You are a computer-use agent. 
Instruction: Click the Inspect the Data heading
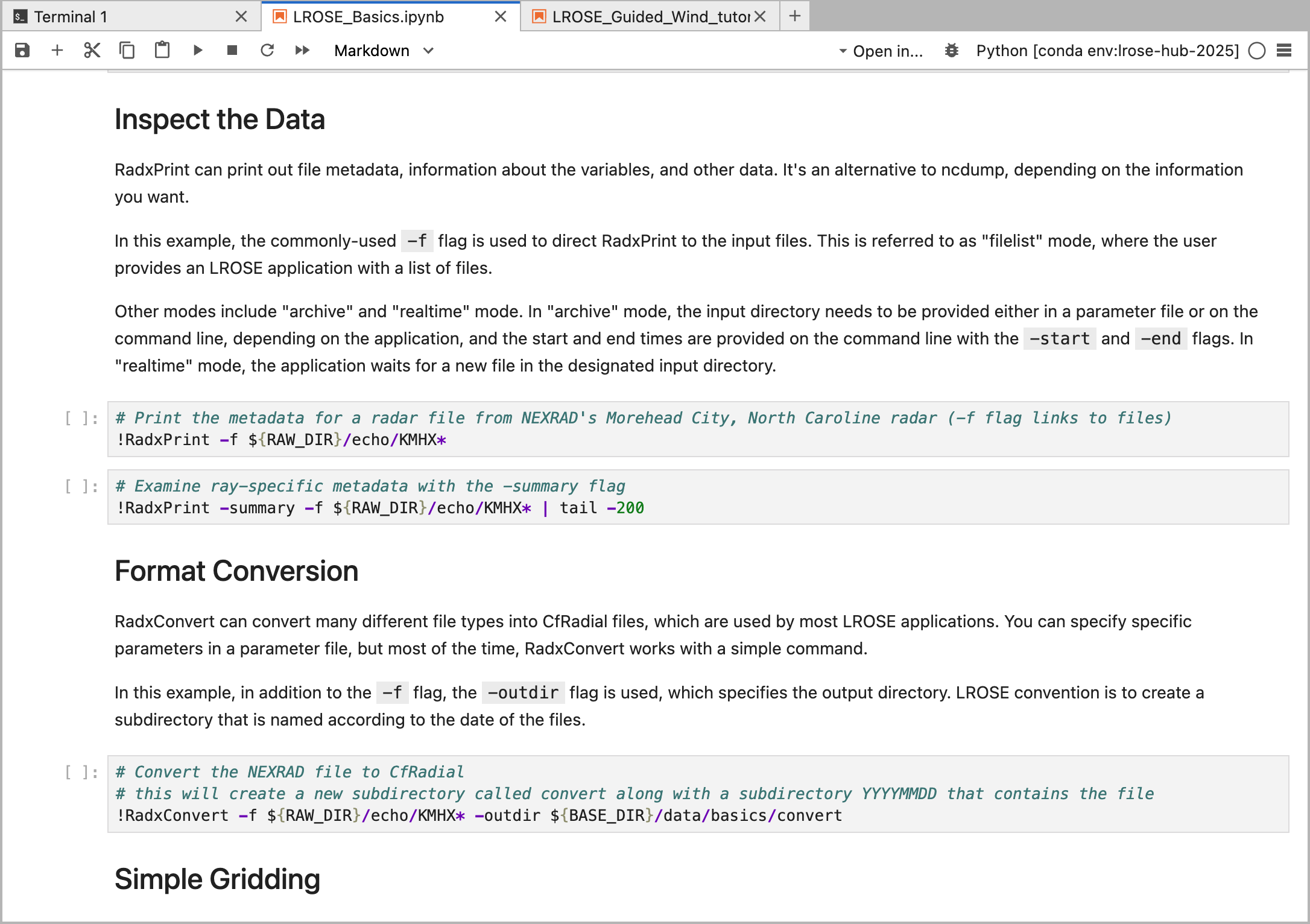[x=220, y=119]
